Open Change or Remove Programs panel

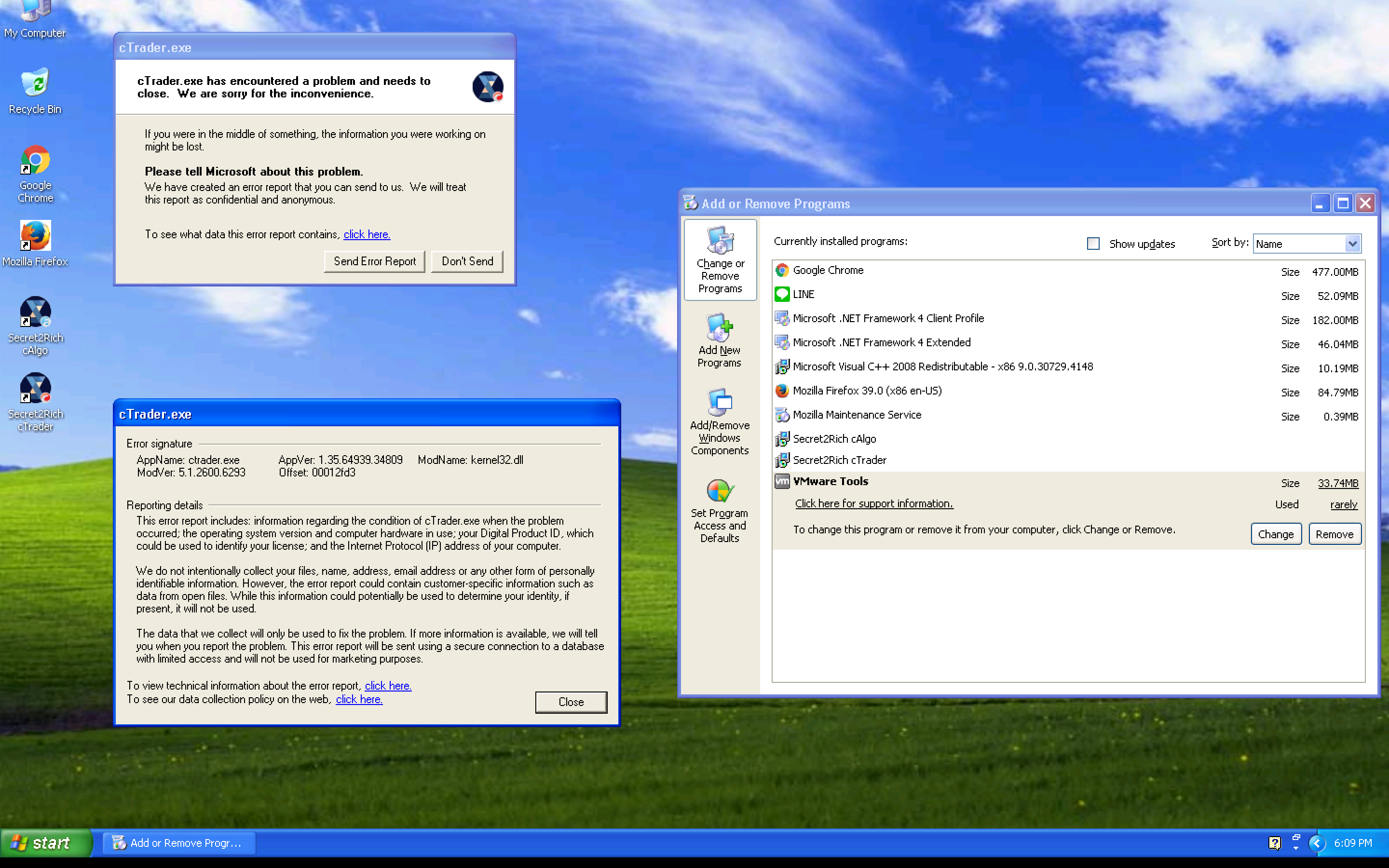720,260
